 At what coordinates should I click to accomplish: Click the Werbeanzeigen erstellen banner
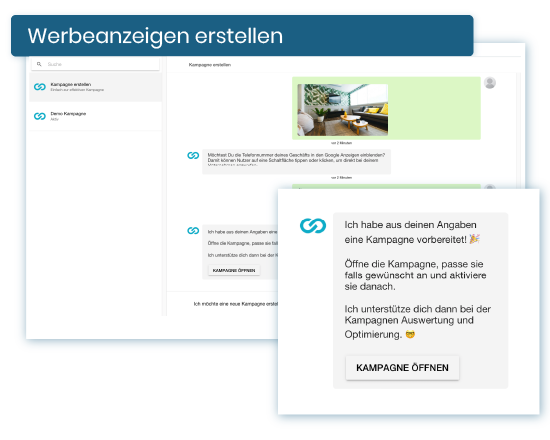click(x=242, y=35)
